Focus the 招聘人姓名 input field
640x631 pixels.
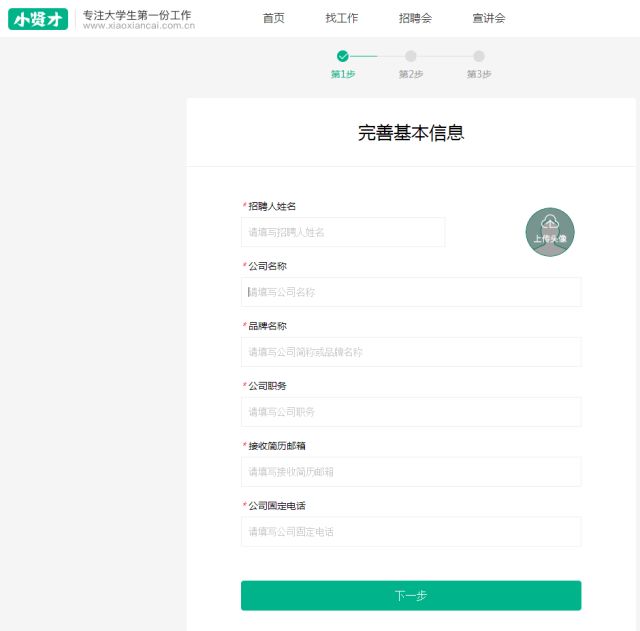click(343, 232)
